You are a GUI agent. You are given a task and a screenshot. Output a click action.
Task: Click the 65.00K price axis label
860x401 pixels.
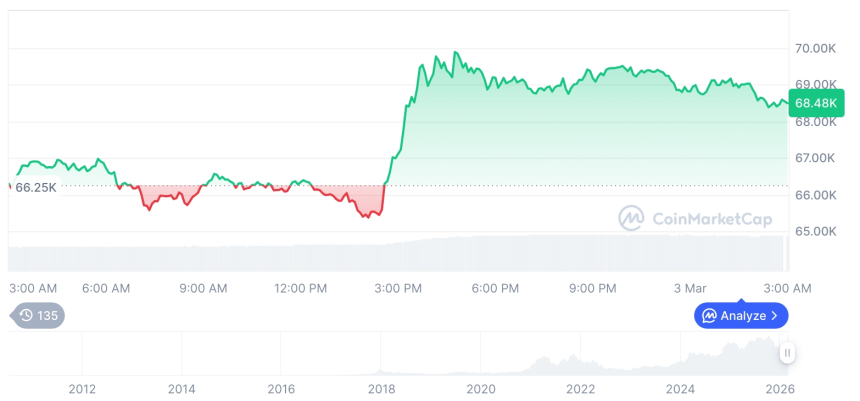pos(815,231)
